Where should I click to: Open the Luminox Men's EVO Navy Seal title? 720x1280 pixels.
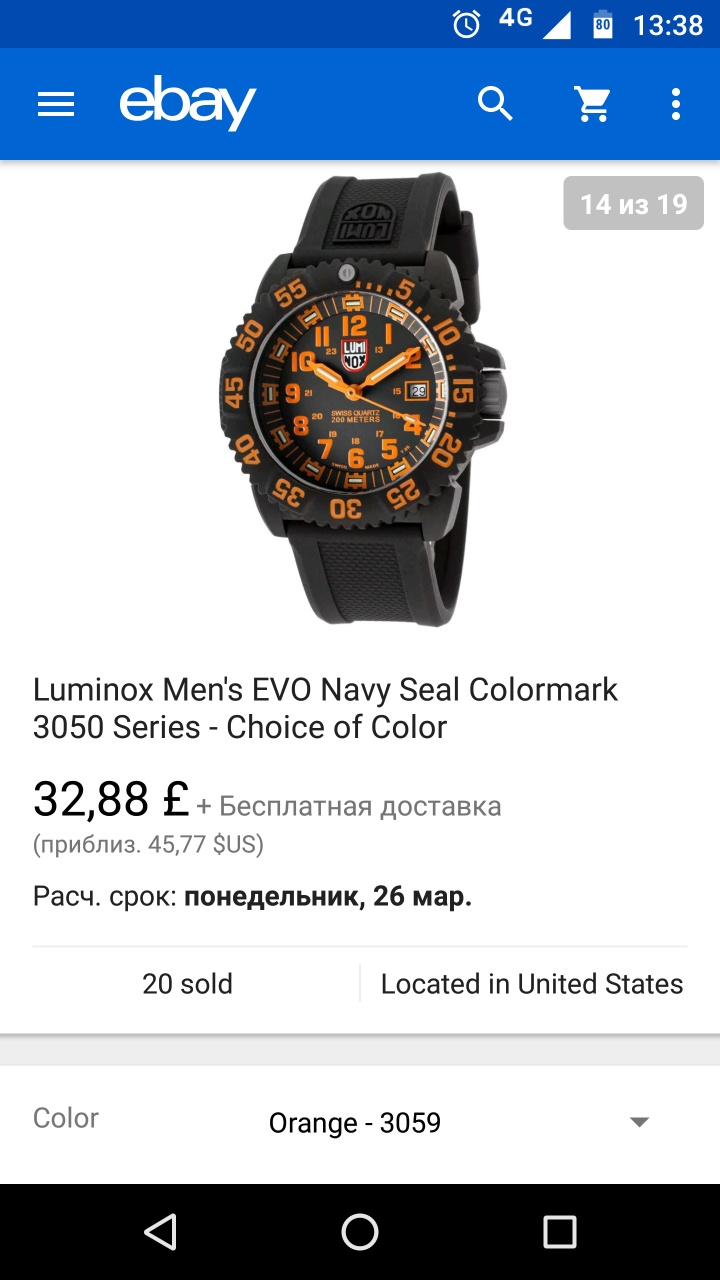pyautogui.click(x=326, y=708)
